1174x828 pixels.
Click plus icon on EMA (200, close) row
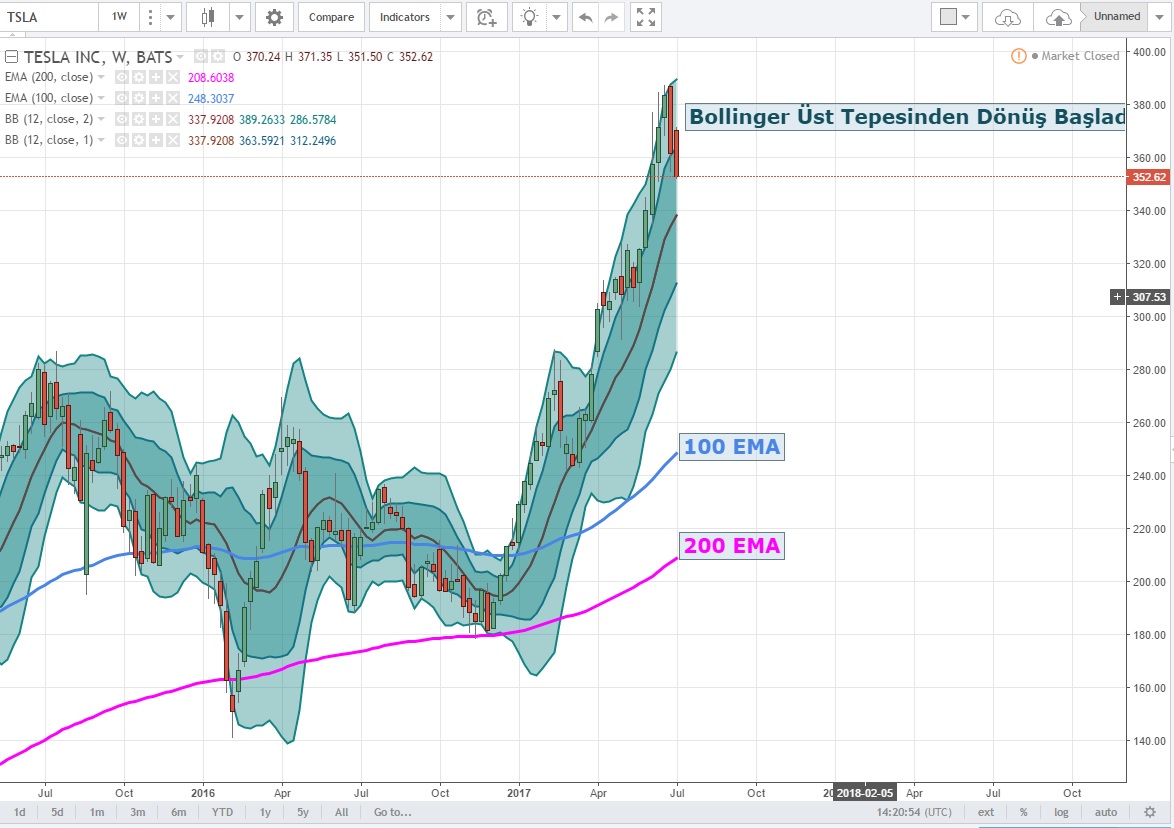click(x=156, y=77)
